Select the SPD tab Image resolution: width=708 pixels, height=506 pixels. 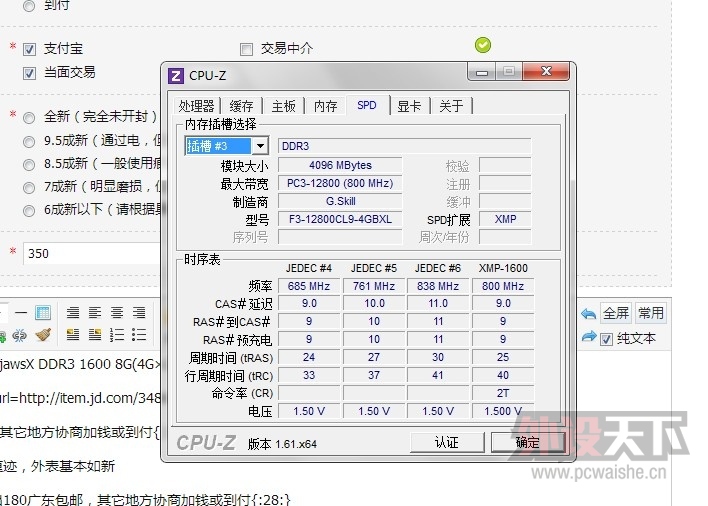367,105
